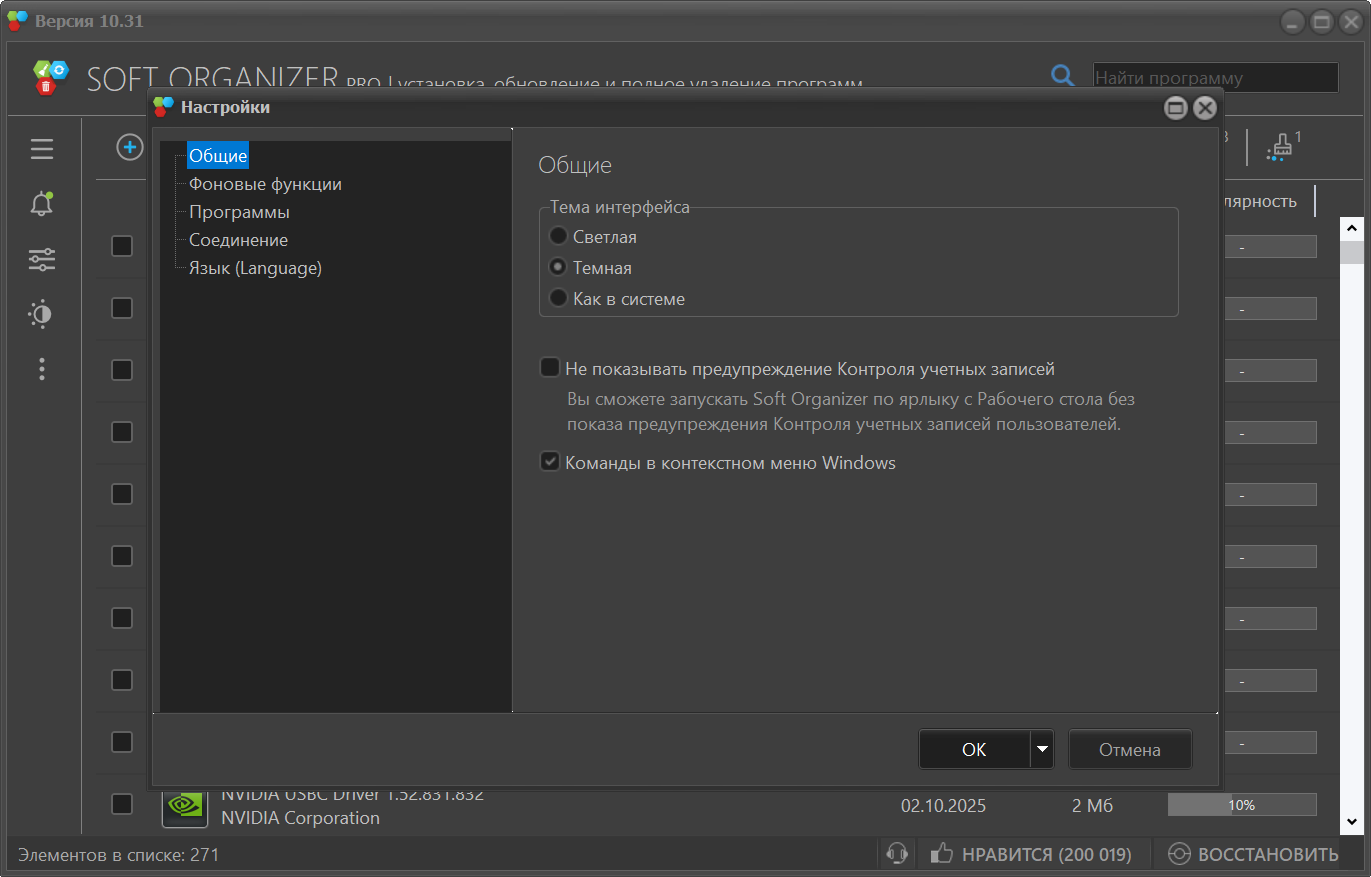
Task: Expand the dropdown arrow beside OK button
Action: click(x=1042, y=749)
